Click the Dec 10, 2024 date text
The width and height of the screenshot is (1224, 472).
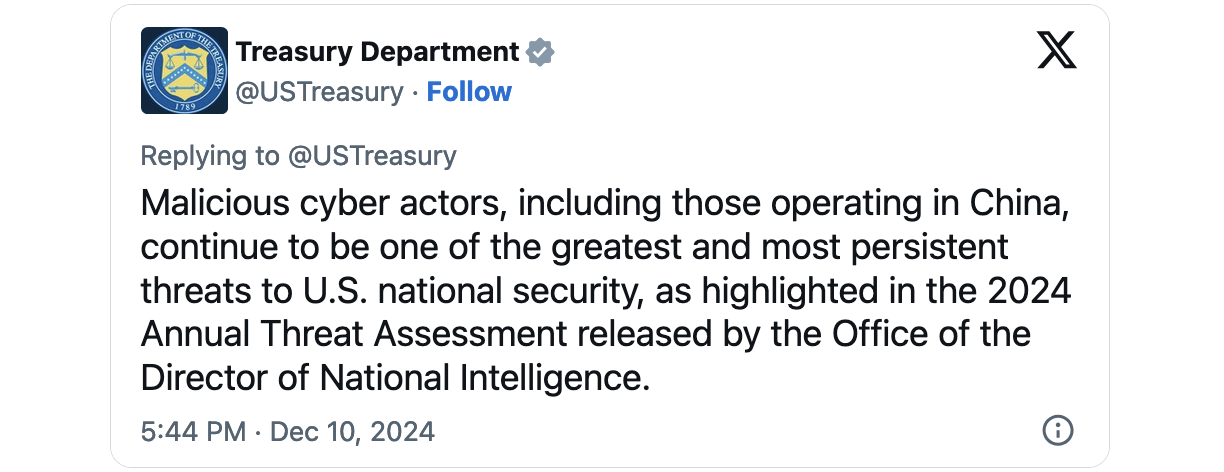pos(353,431)
